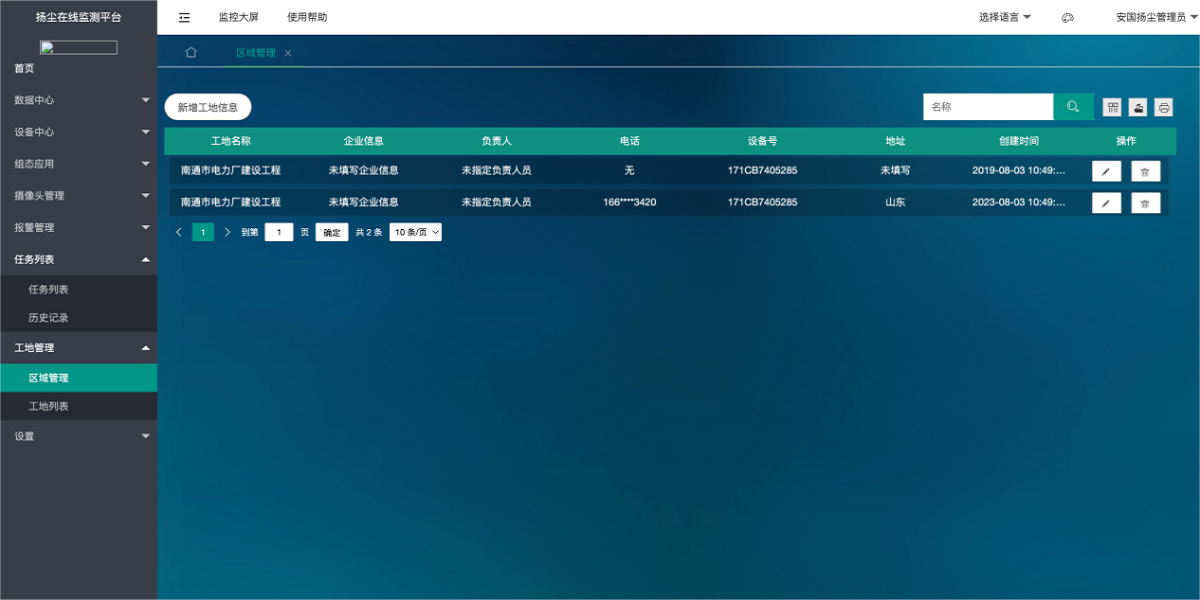Click the export table icon
1200x600 pixels.
pyautogui.click(x=1138, y=107)
